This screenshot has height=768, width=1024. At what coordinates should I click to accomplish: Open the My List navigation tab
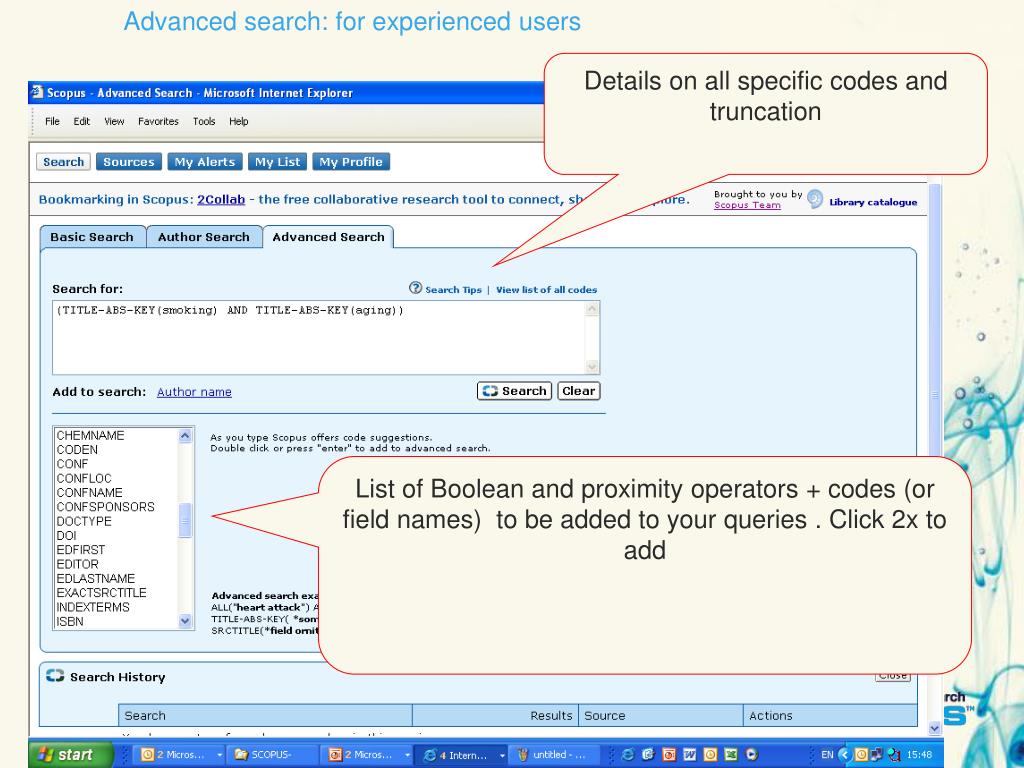coord(278,162)
